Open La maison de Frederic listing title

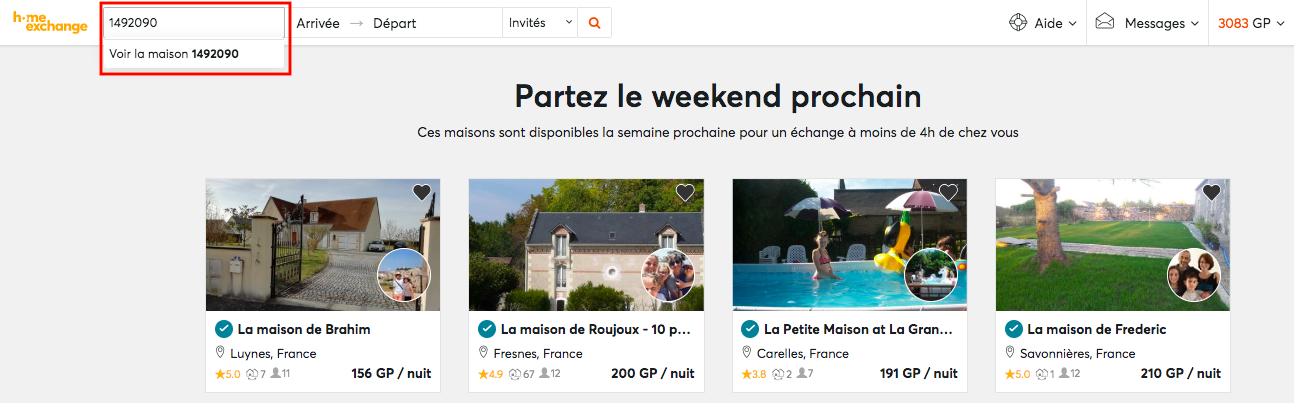(x=1096, y=329)
